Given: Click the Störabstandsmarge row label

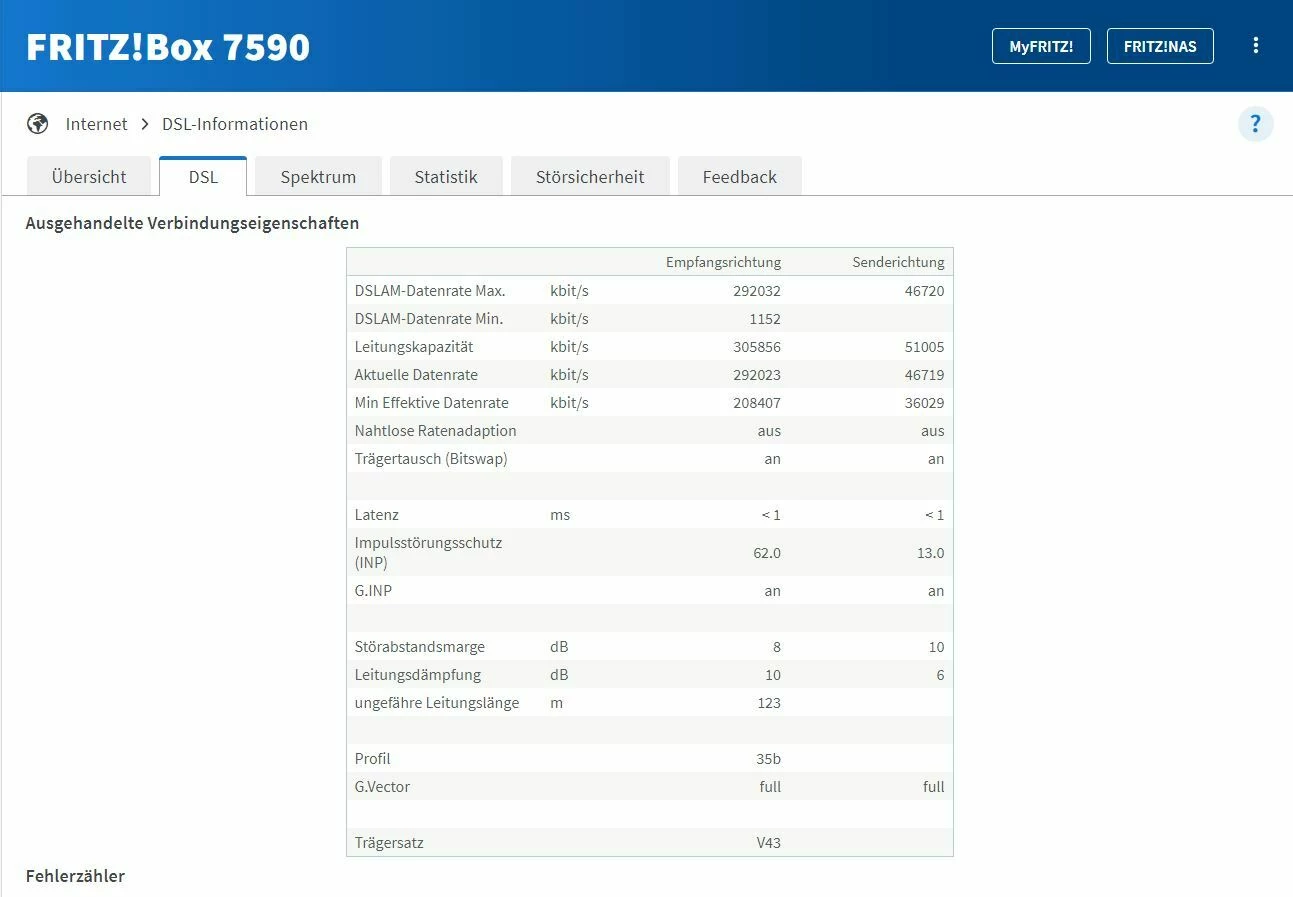Looking at the screenshot, I should (420, 647).
